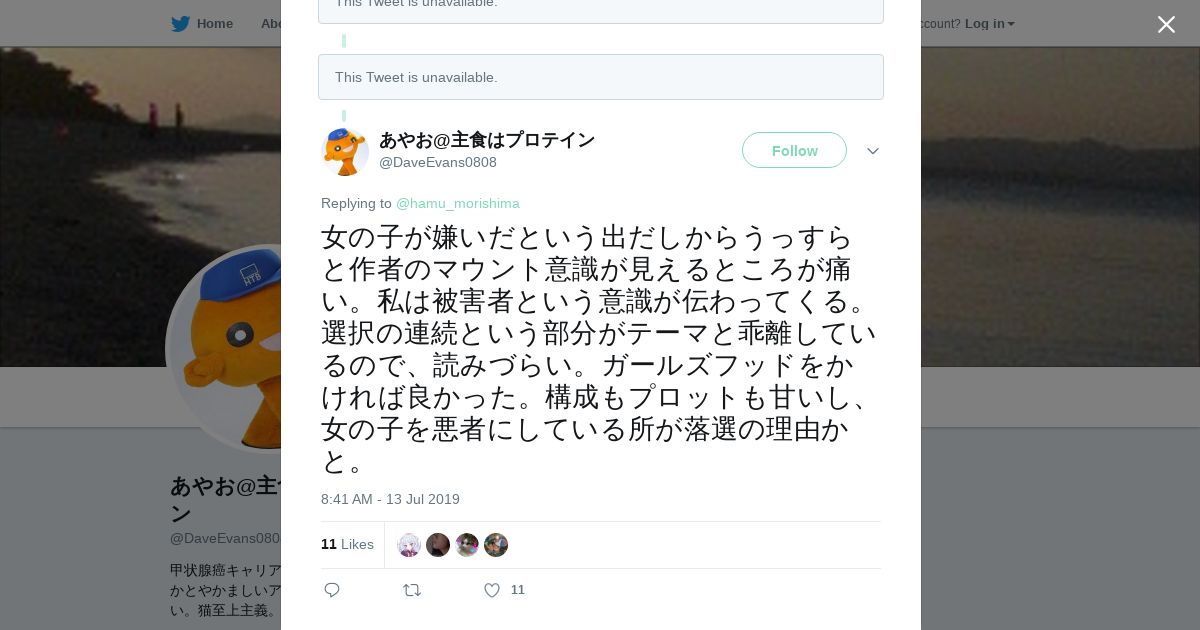Open the tweet author's orange mascot avatar
This screenshot has height=630, width=1200.
pos(345,151)
